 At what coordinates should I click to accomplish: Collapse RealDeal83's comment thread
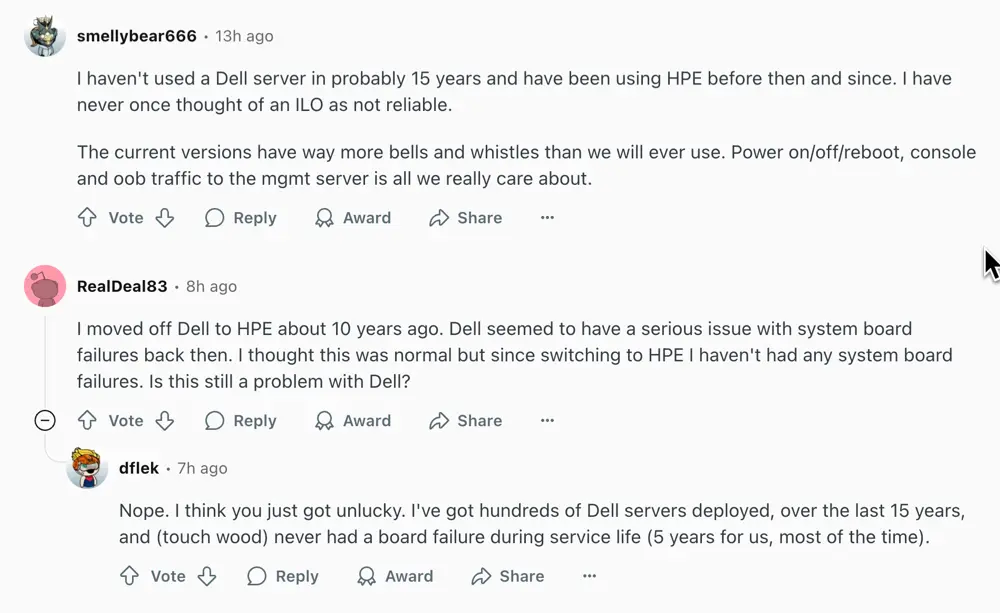[44, 420]
